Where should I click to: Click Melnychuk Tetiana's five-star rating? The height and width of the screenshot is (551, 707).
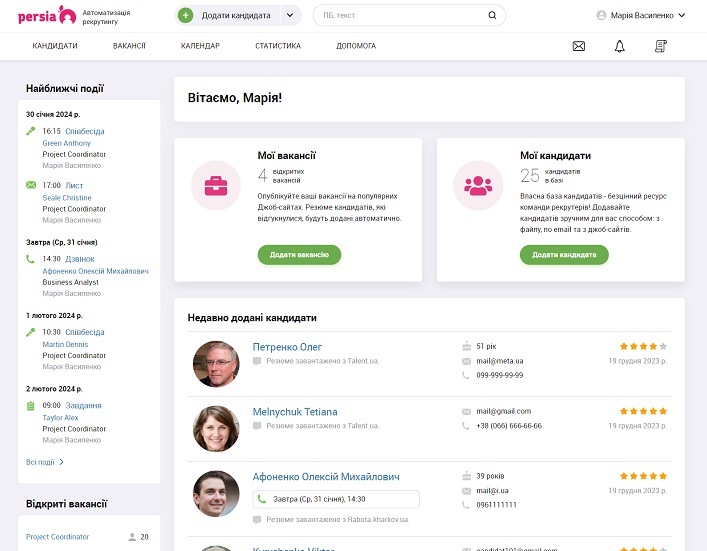click(x=643, y=411)
